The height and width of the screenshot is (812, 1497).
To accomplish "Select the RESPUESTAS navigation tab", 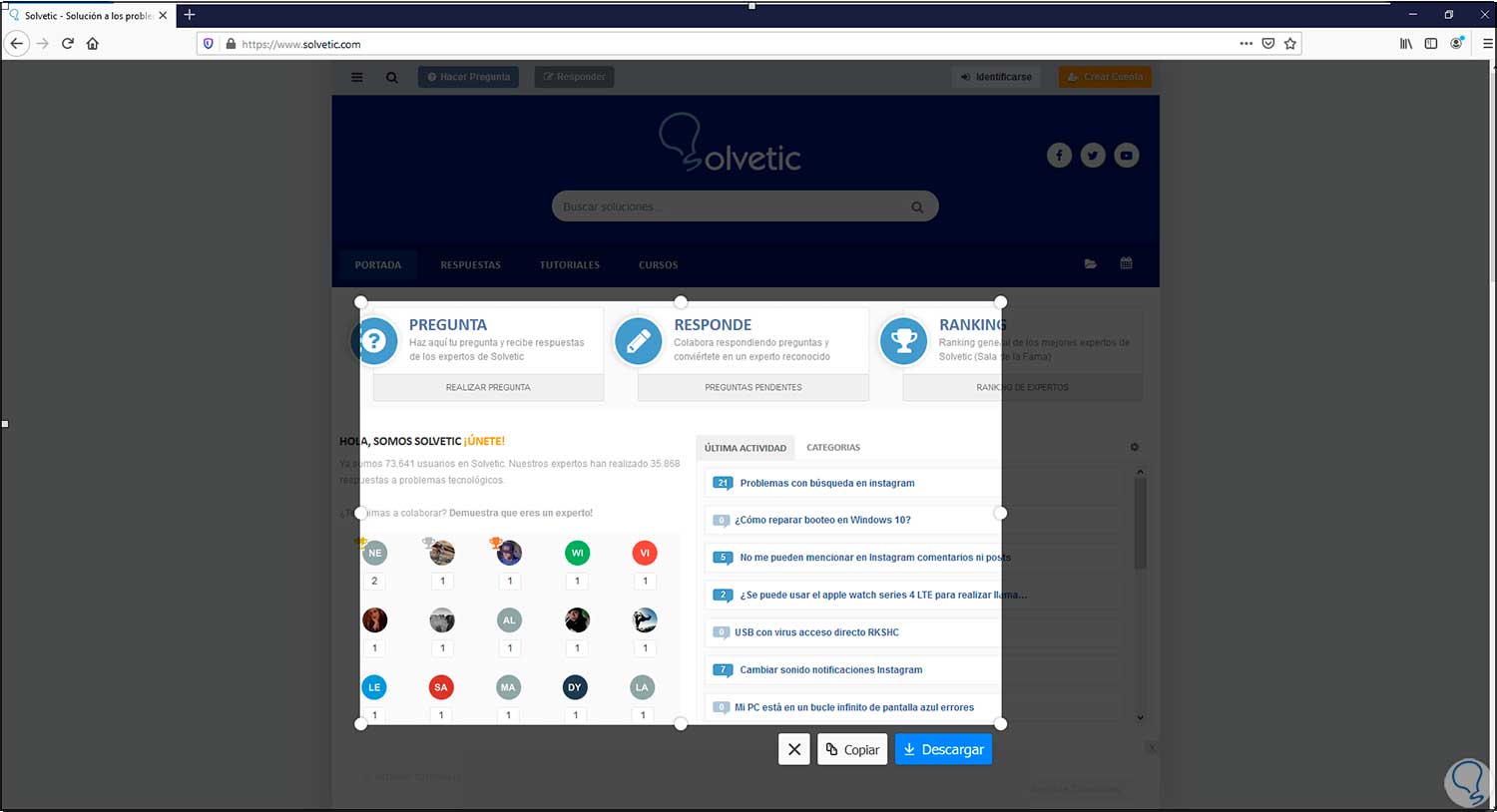I will 470,264.
